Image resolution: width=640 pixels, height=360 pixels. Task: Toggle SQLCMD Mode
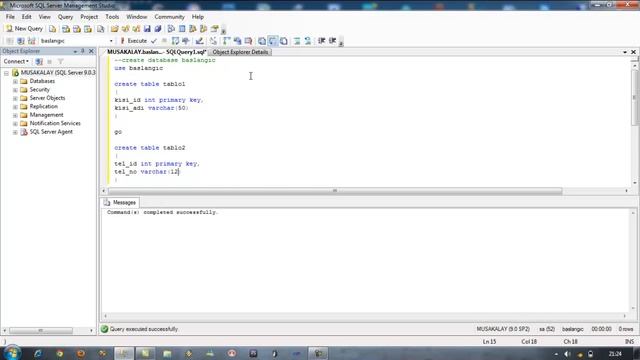click(x=248, y=41)
